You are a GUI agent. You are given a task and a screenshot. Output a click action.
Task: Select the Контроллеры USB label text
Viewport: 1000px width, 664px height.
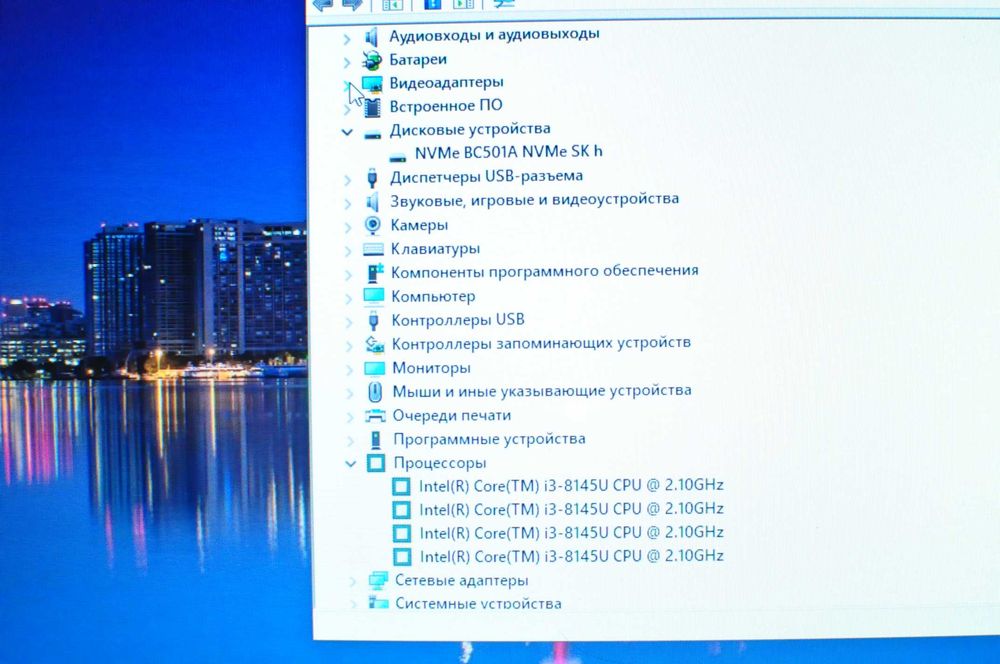point(458,320)
